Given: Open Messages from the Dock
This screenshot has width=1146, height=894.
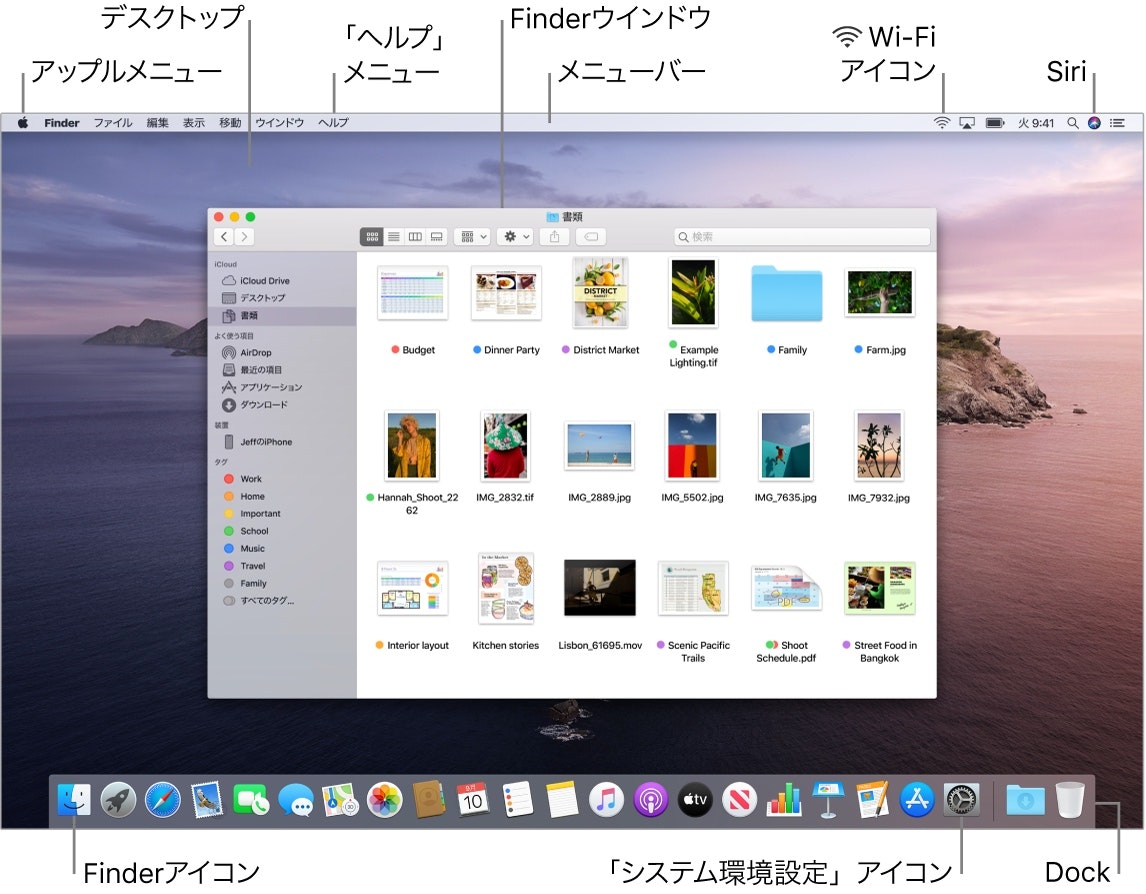Looking at the screenshot, I should pos(295,800).
